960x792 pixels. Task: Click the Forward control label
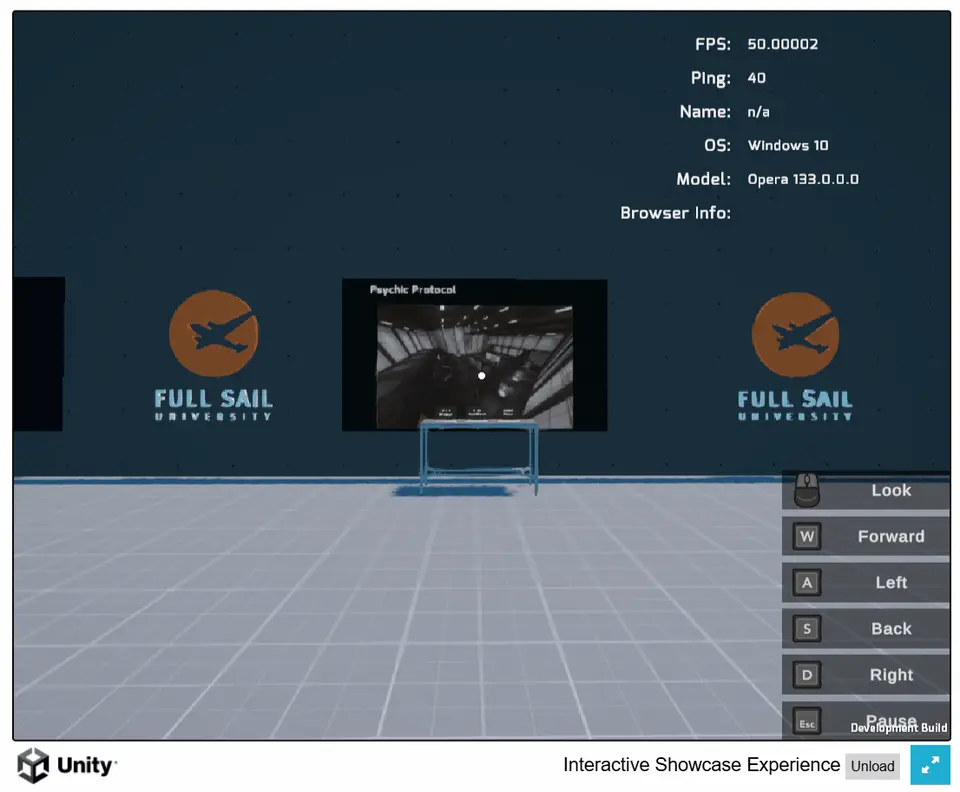pyautogui.click(x=891, y=537)
